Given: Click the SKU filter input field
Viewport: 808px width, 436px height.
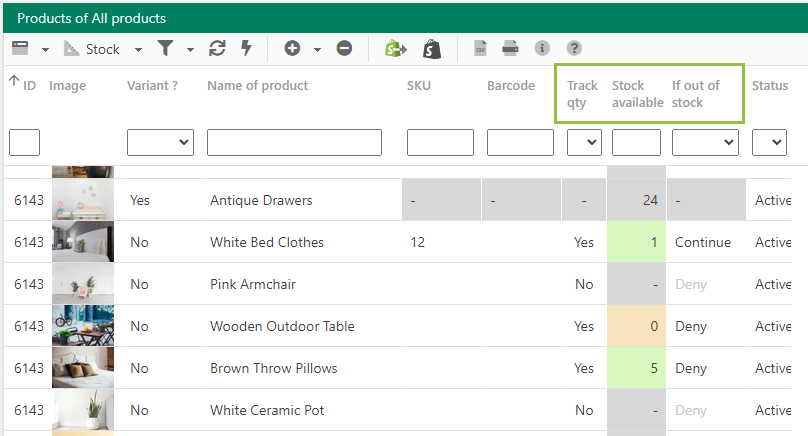Looking at the screenshot, I should coord(440,142).
